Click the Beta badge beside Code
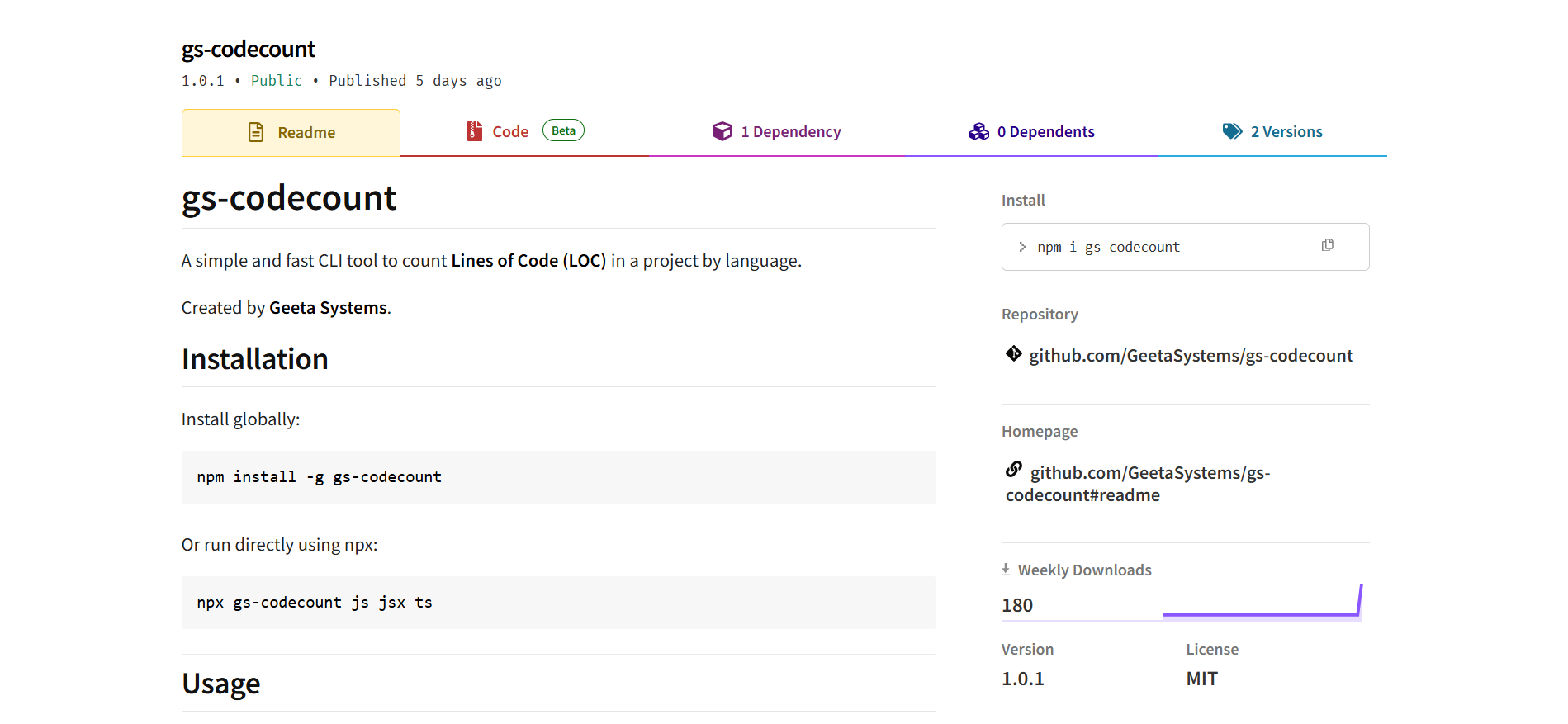The image size is (1568, 724). [563, 130]
